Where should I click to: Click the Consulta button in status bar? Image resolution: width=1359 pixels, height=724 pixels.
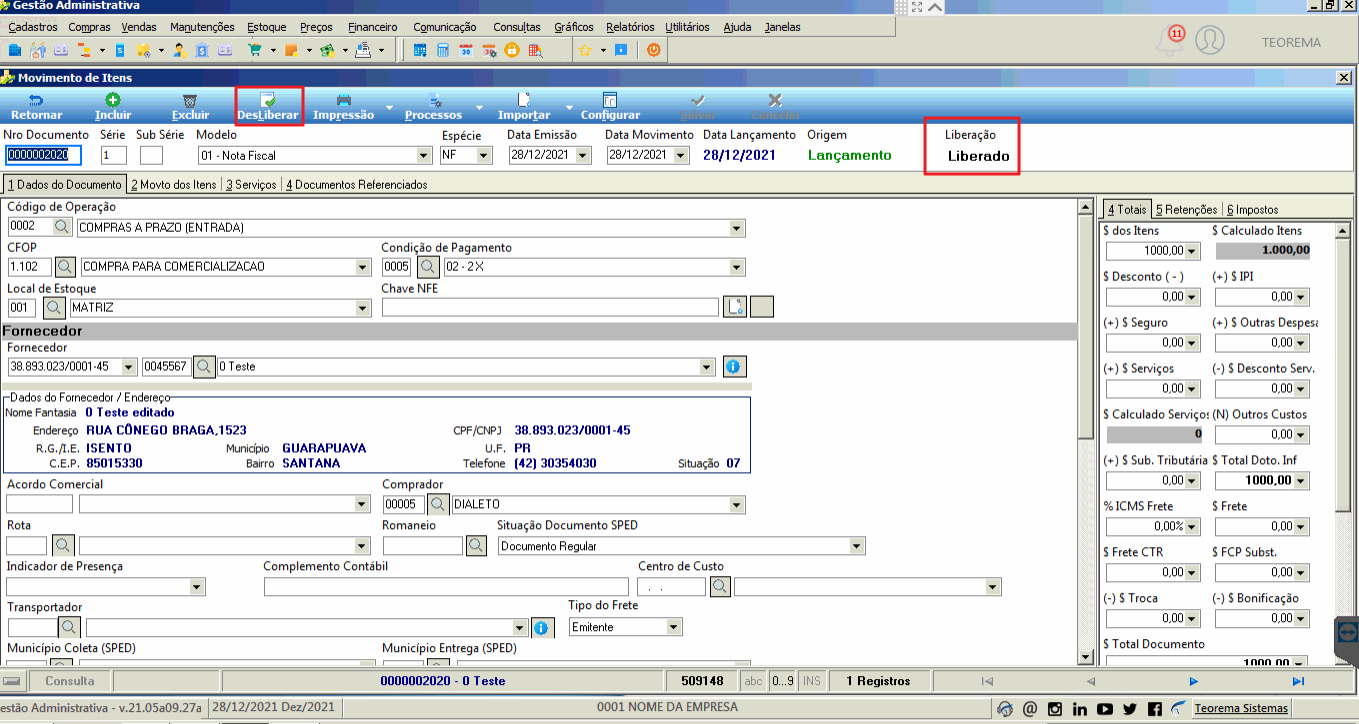coord(70,681)
